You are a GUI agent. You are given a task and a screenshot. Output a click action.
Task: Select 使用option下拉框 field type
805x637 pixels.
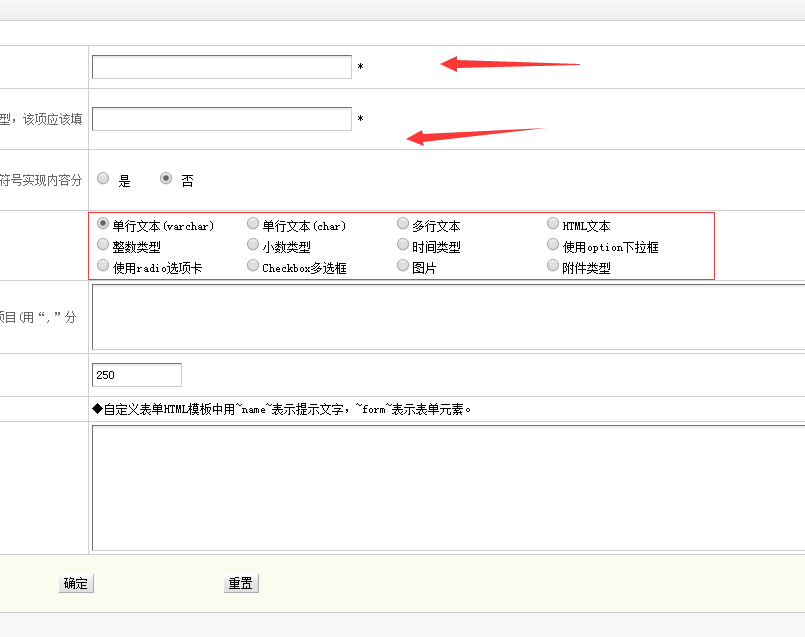(553, 245)
